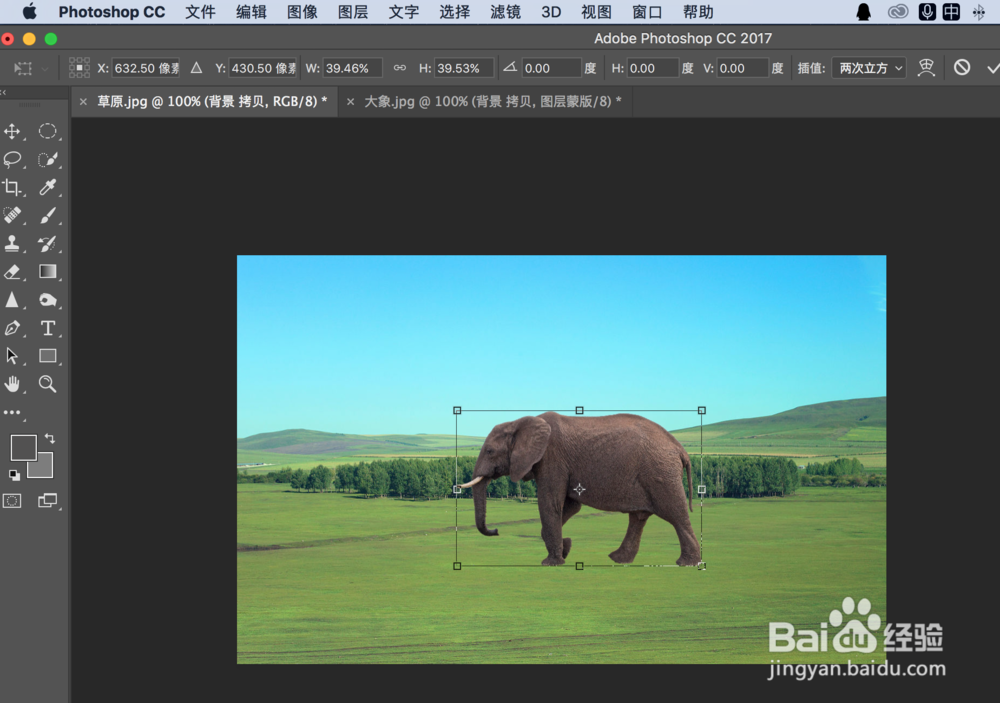Reset default foreground/background colors
1000x703 pixels.
(14, 475)
